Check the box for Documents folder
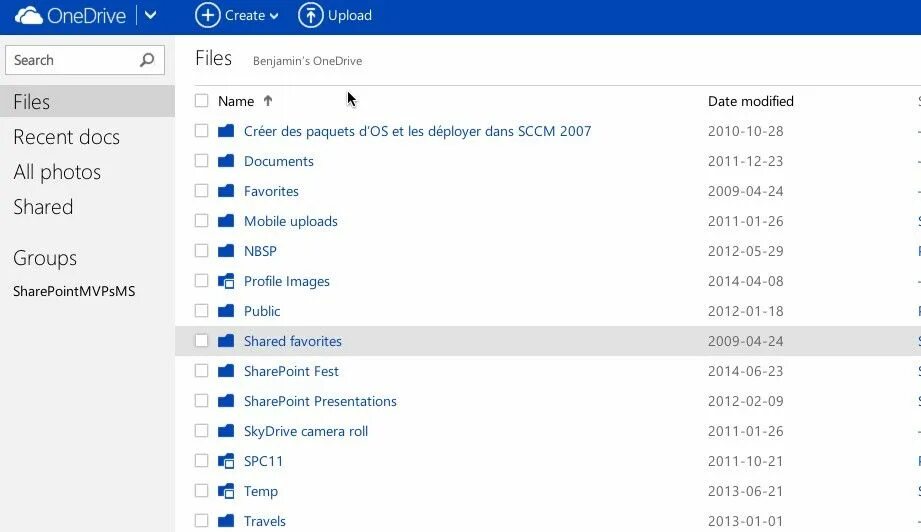Viewport: 921px width, 532px height. click(x=201, y=160)
